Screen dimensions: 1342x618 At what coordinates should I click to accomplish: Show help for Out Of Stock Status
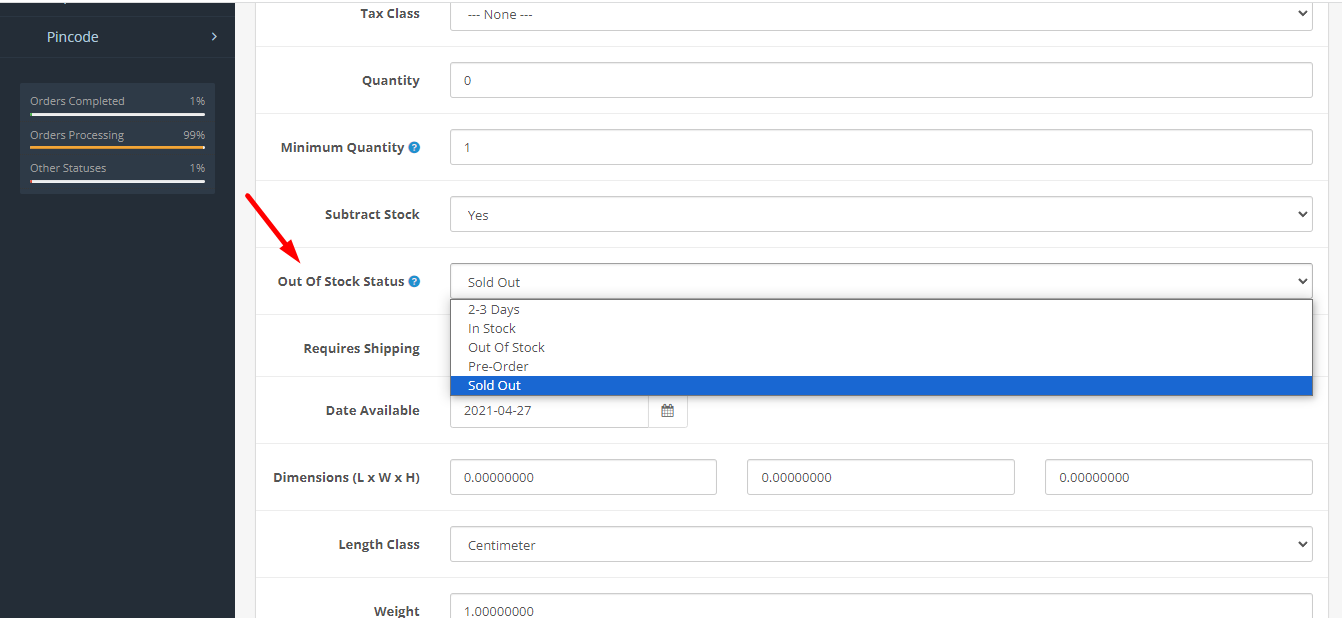pyautogui.click(x=414, y=281)
